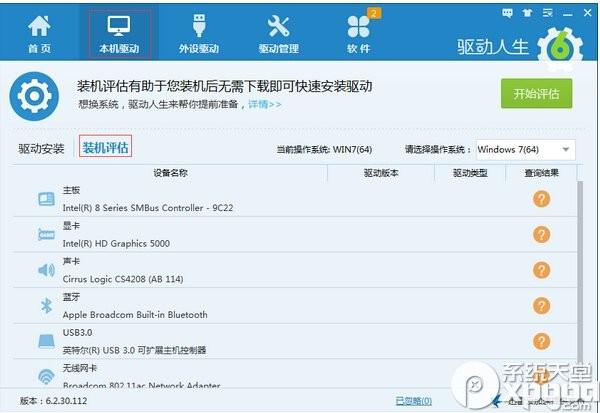Screen dimensions: 600x413
Task: Click the question mark for HD Graphics 5000
Action: tap(541, 234)
